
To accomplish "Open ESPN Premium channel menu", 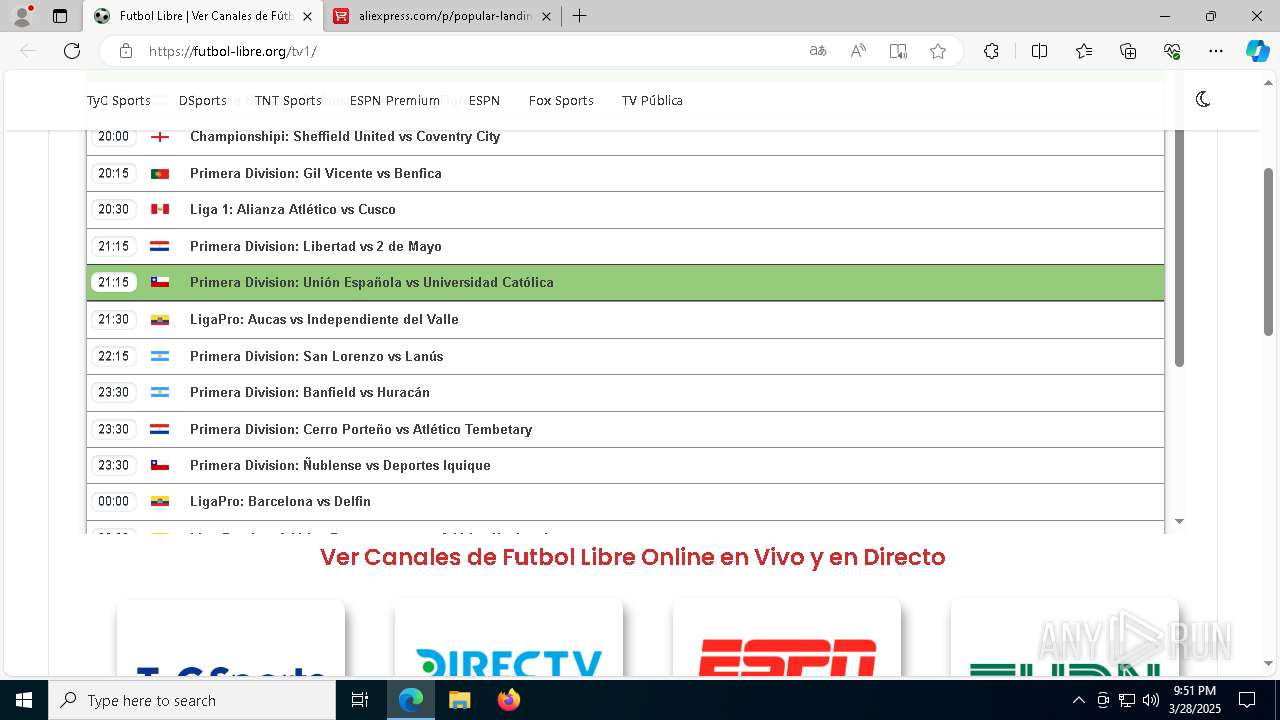I will click(395, 100).
